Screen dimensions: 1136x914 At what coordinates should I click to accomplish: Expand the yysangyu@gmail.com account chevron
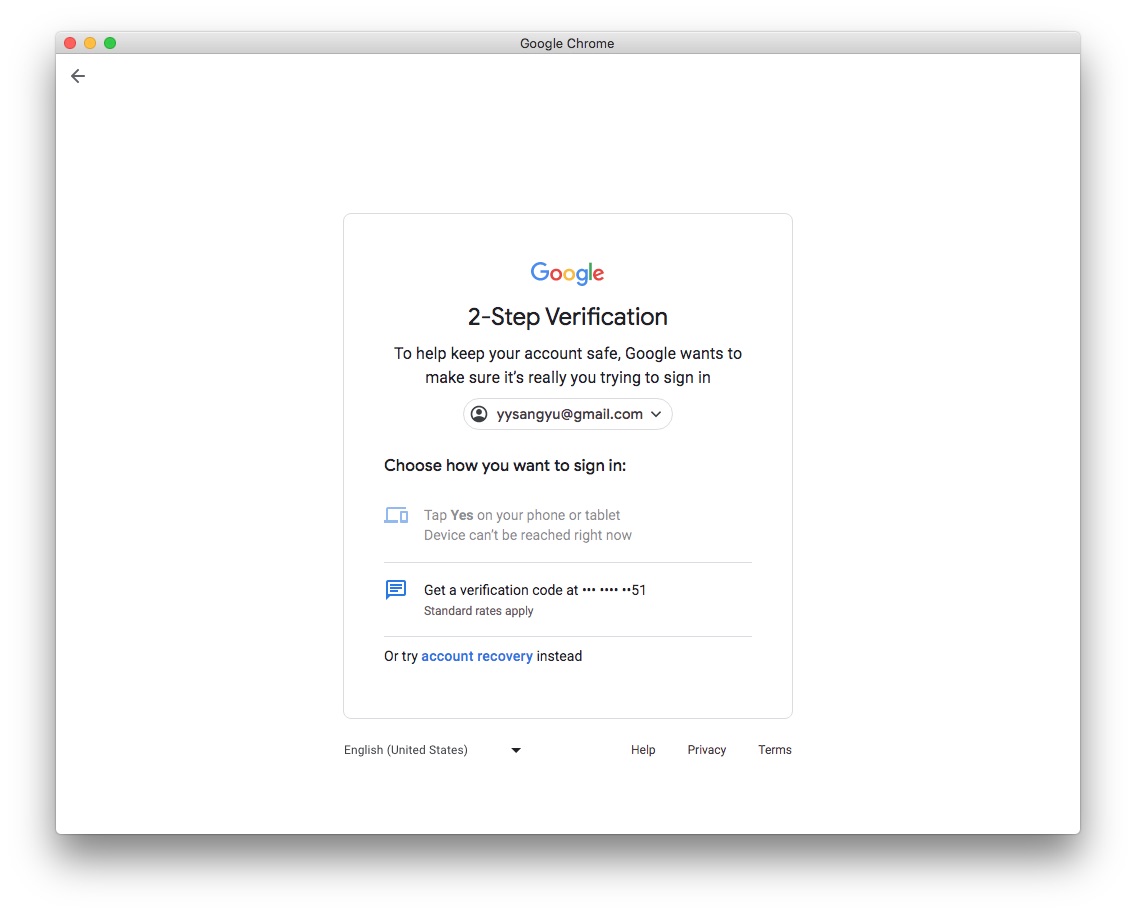click(656, 414)
